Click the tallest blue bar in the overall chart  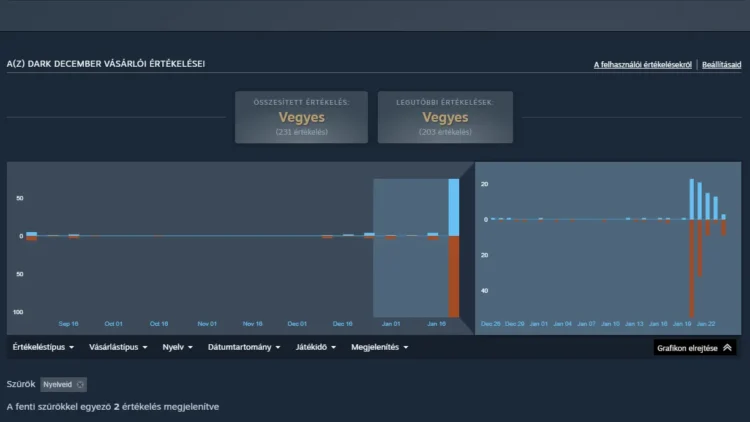(x=454, y=207)
